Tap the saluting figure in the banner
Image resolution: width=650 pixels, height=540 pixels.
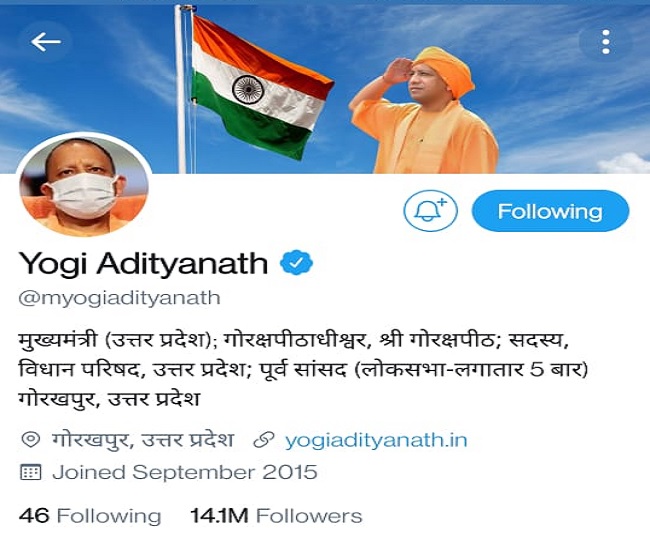[x=424, y=110]
